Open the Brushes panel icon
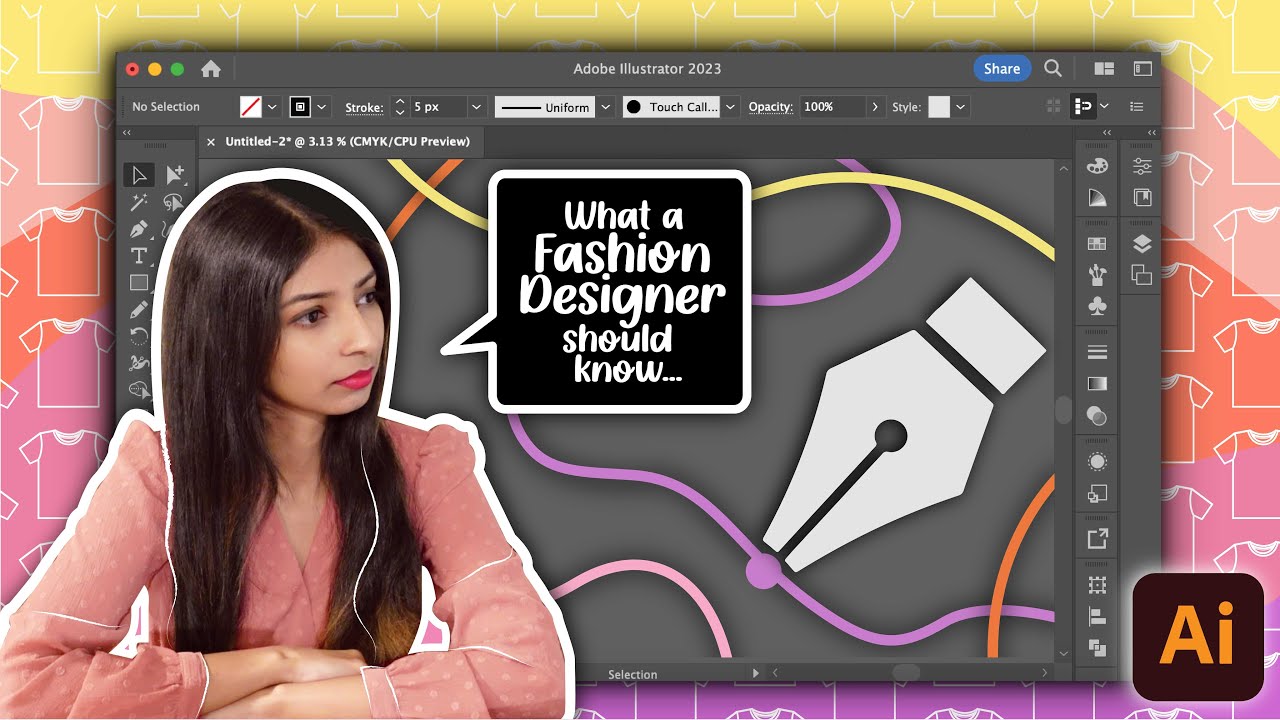The width and height of the screenshot is (1280, 720). point(1097,274)
